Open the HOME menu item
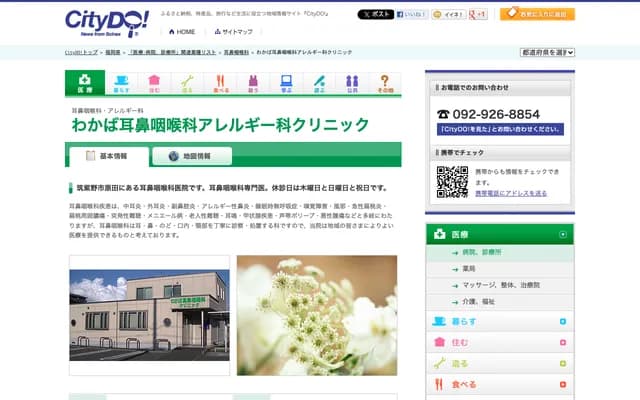Viewport: 640px width, 400px height. 182,32
